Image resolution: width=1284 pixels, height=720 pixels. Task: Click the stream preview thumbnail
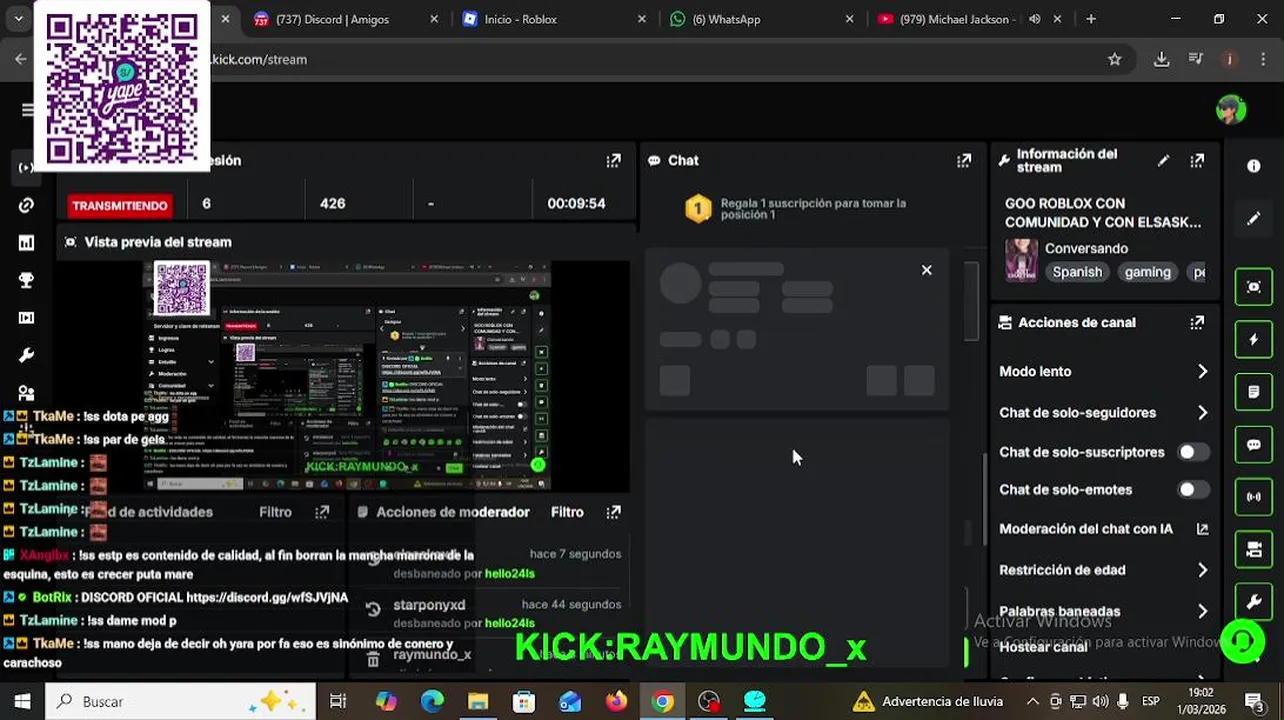tap(346, 376)
